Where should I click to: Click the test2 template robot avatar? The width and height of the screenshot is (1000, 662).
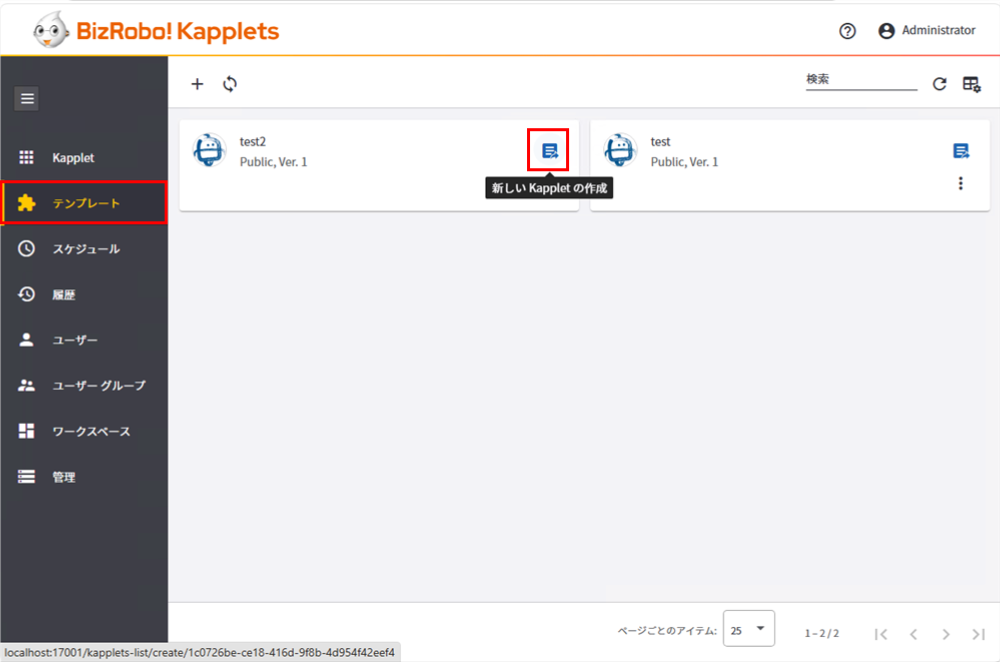click(209, 150)
